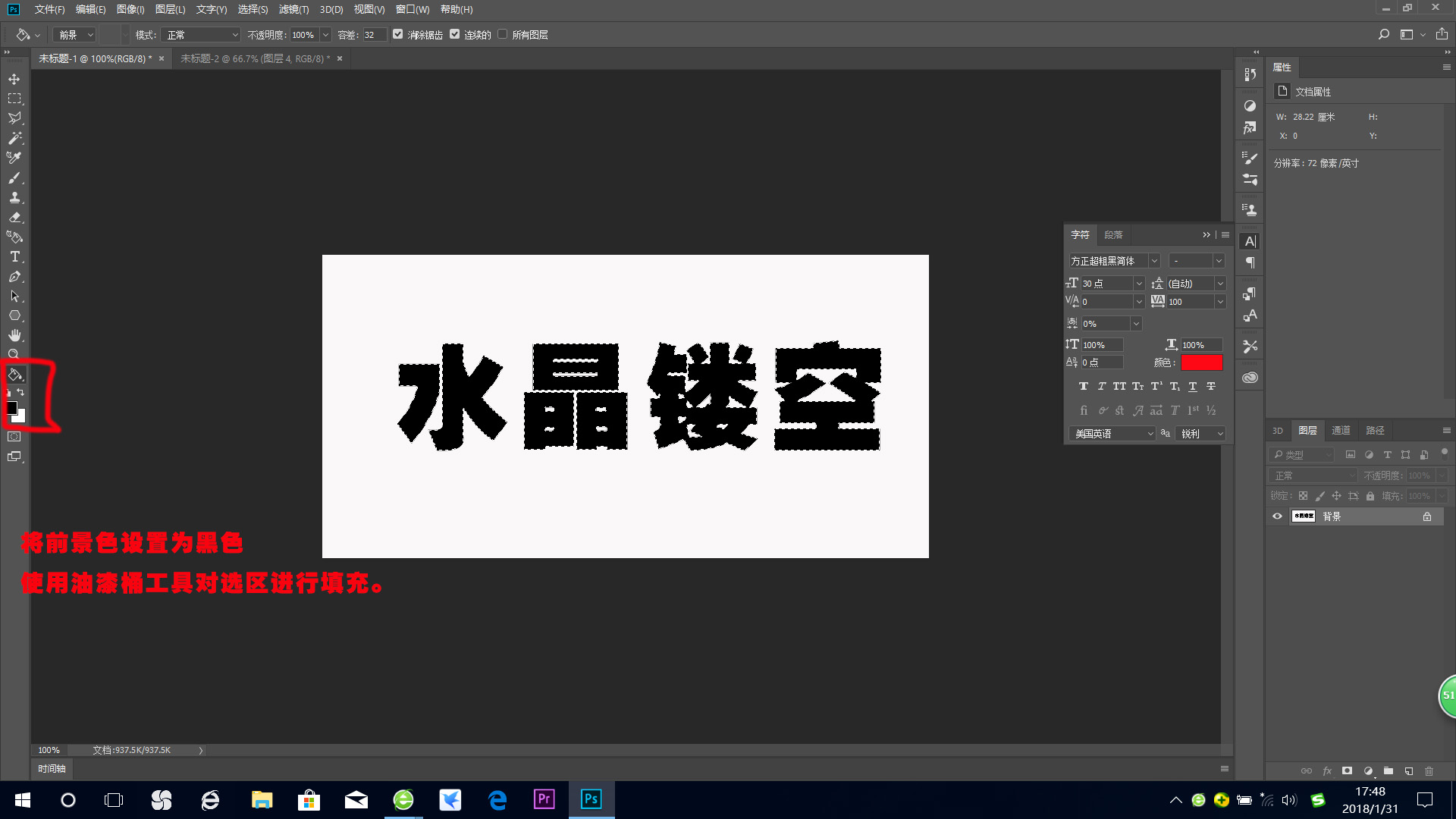The height and width of the screenshot is (819, 1456).
Task: Click the faux bold icon in Character panel
Action: 1083,386
